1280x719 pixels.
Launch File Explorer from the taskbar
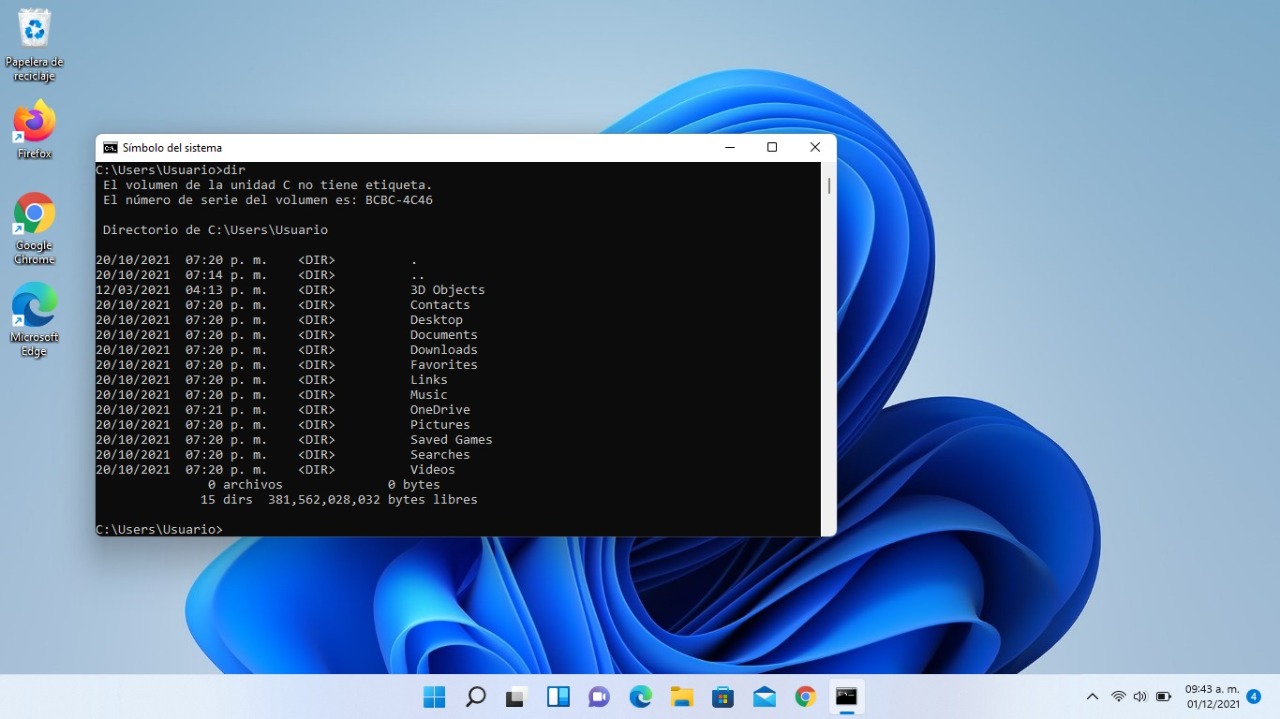pos(680,696)
